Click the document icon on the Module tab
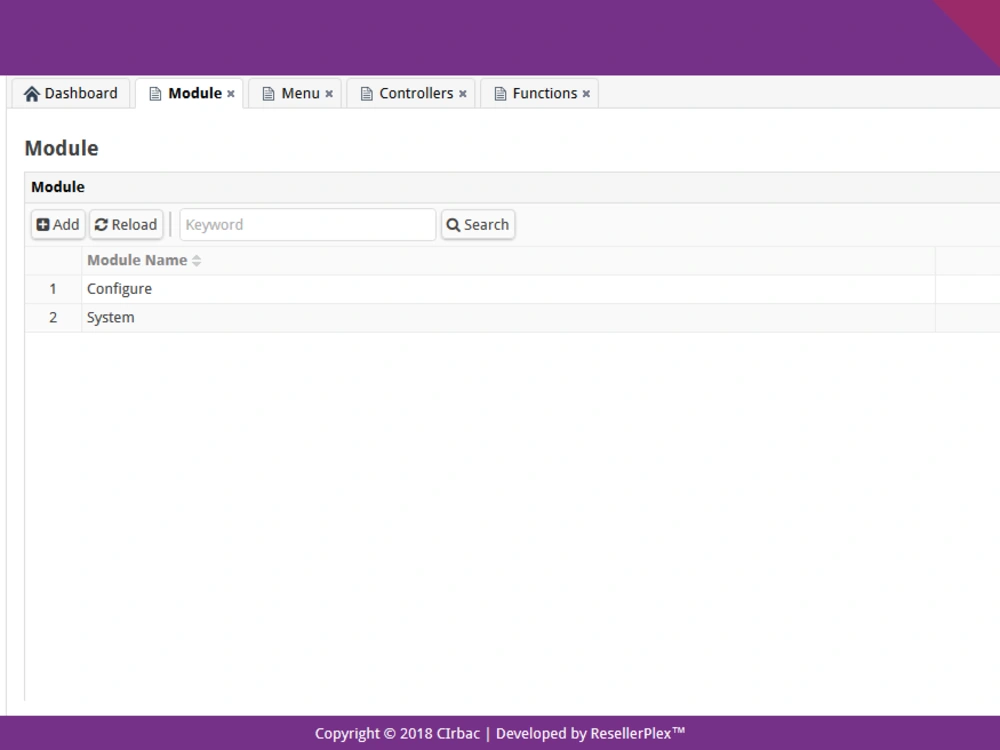Viewport: 1000px width, 750px height. click(155, 93)
